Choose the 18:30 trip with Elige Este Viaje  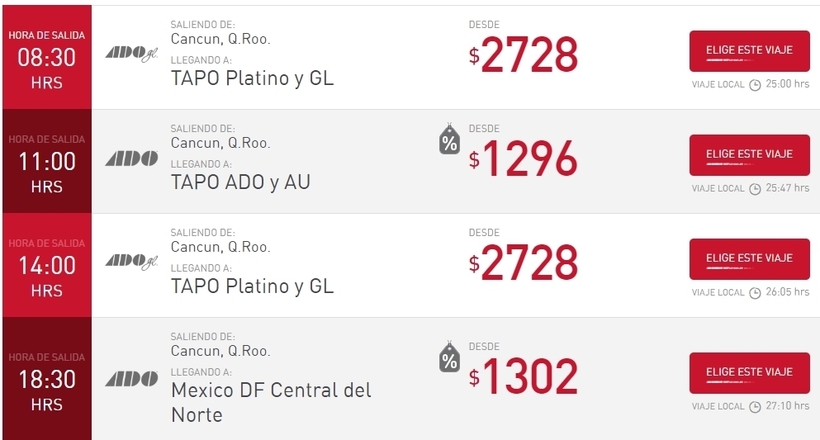click(x=749, y=373)
